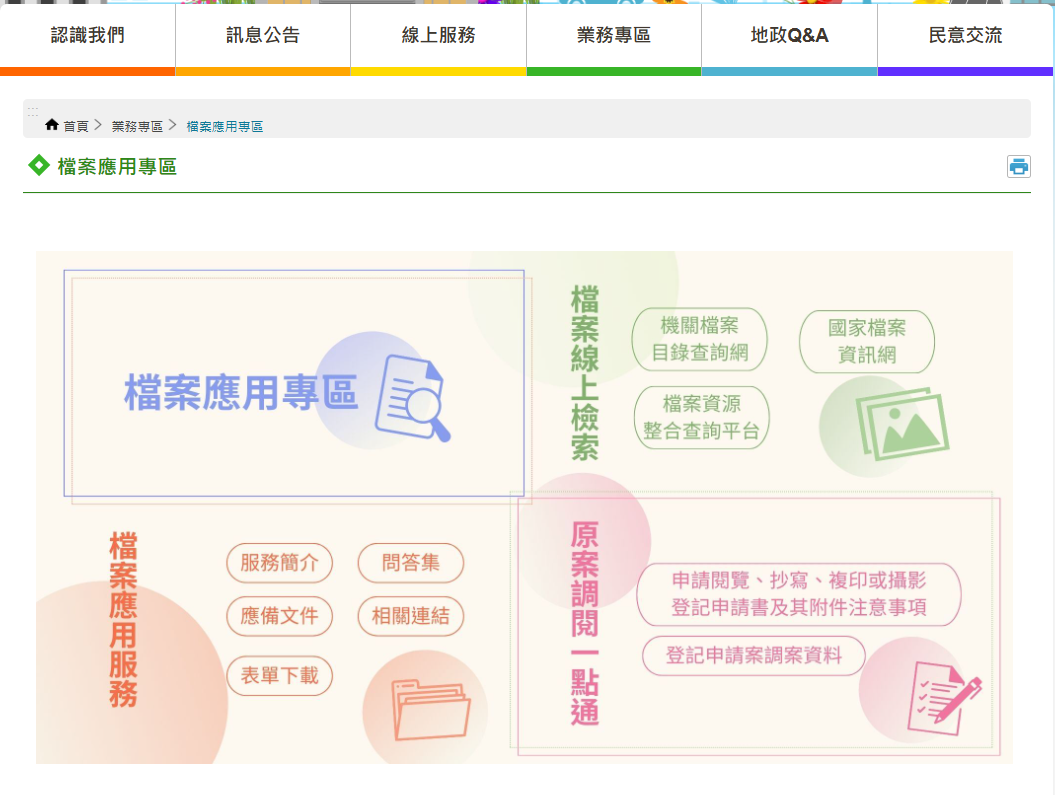Click the printer icon at top right
The image size is (1055, 795).
[1018, 166]
